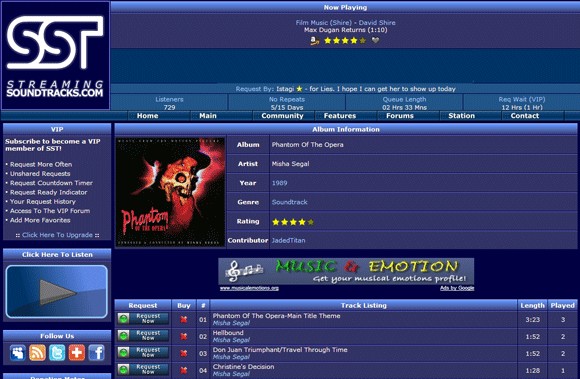This screenshot has width=580, height=379.
Task: Open the Music & Emotion banner ad
Action: [x=346, y=272]
